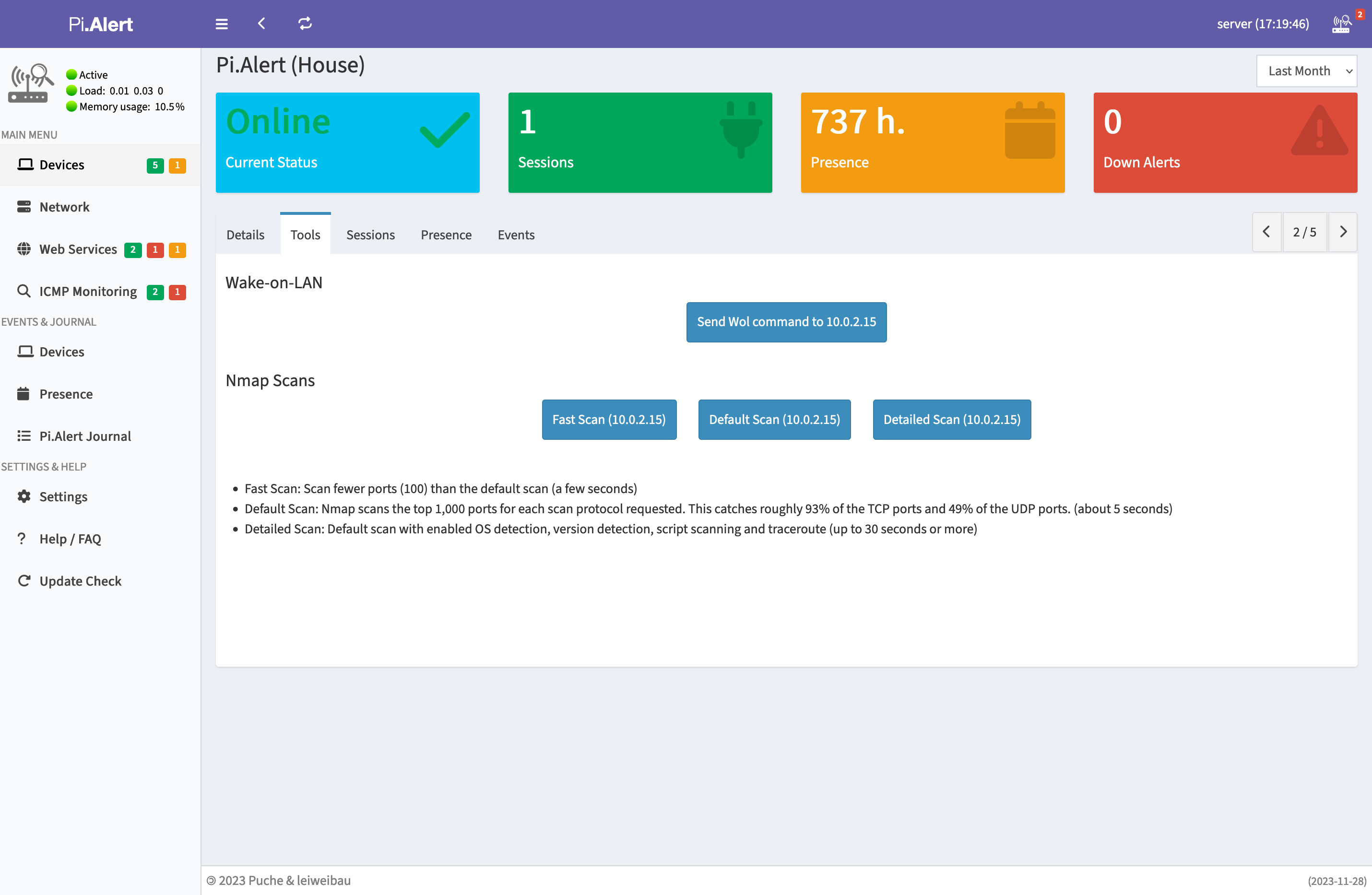Open Settings gear menu item
Viewport: 1372px width, 895px height.
(x=63, y=497)
